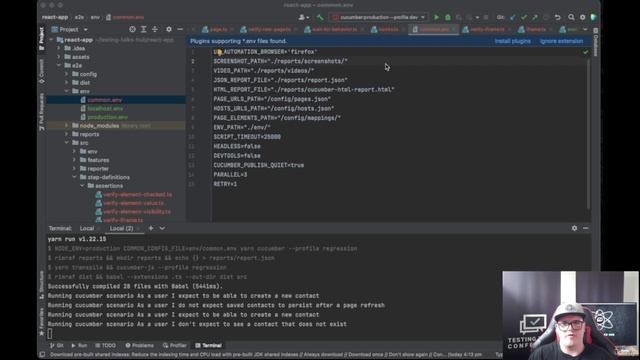
Task: Click the tool windows quick access icon in status bar
Action: click(42, 355)
